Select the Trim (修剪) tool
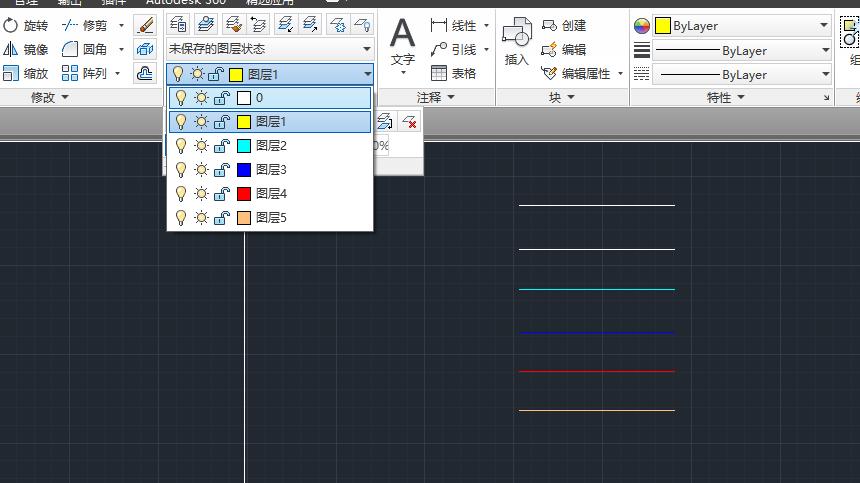Image resolution: width=860 pixels, height=483 pixels. coord(85,25)
